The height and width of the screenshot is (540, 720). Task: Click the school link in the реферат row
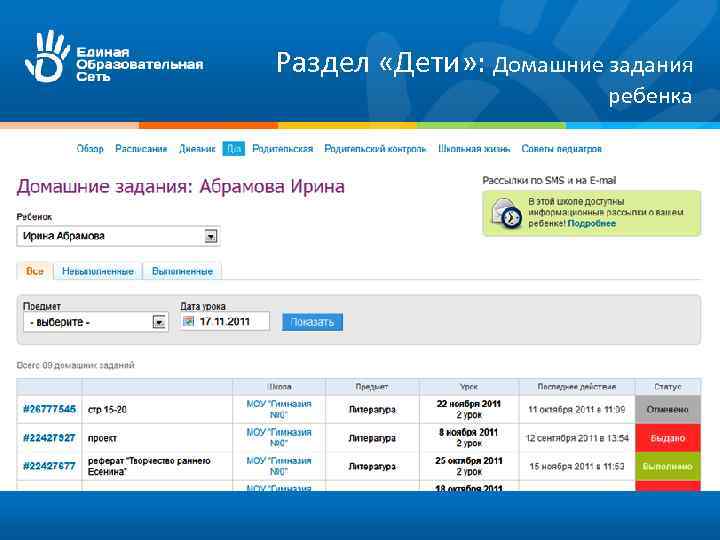point(279,466)
